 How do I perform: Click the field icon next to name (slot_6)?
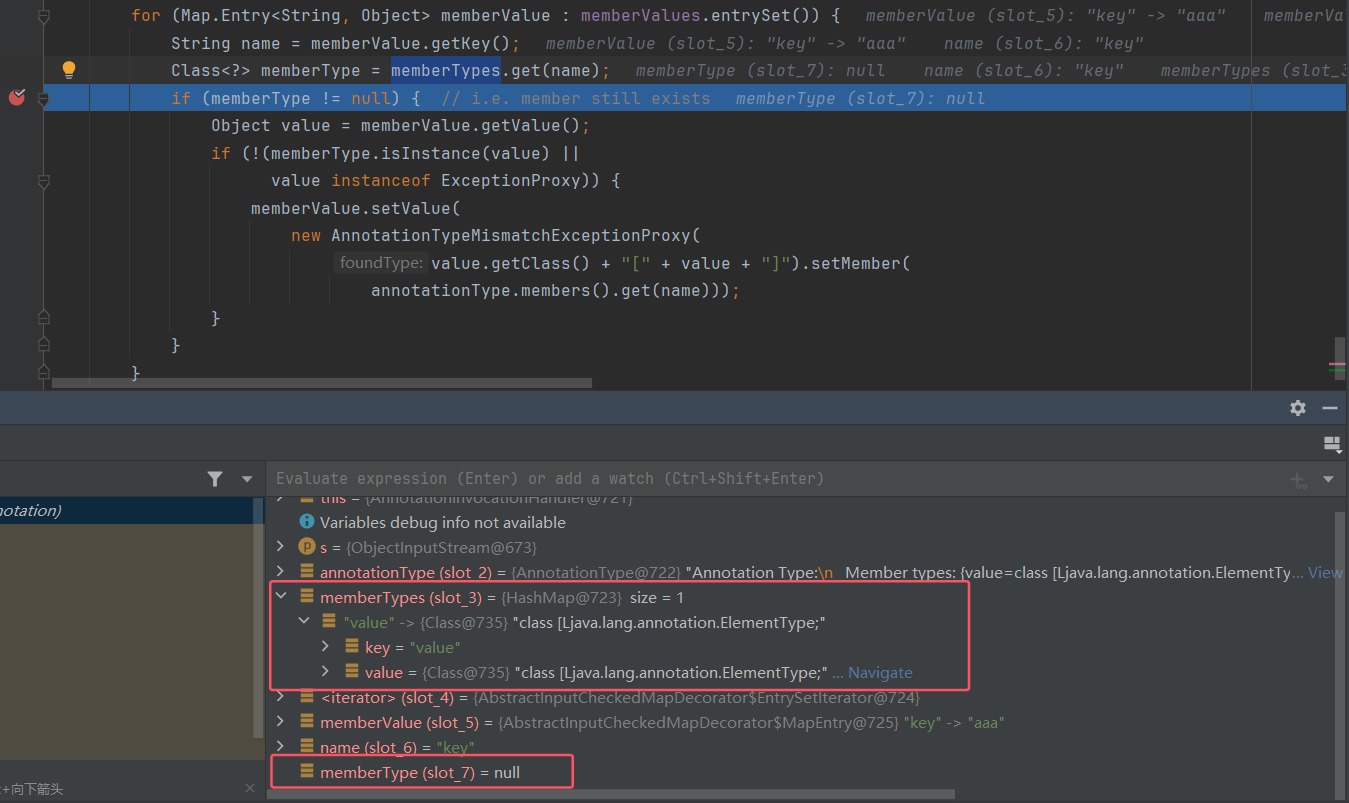tap(307, 747)
